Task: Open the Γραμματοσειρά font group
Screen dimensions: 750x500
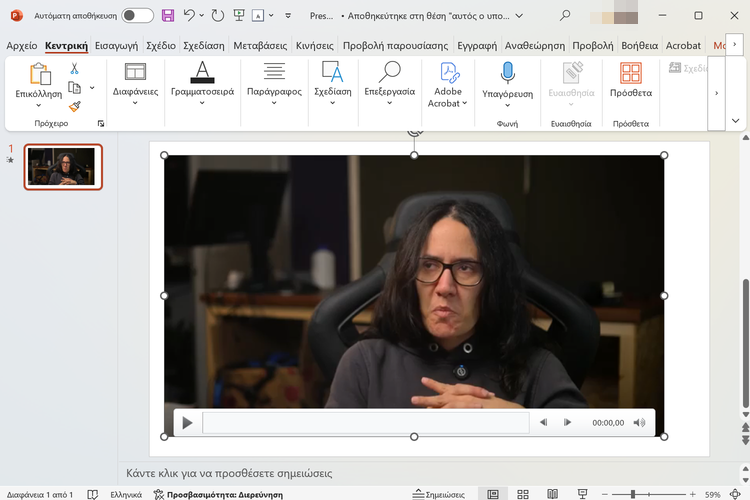Action: [202, 84]
